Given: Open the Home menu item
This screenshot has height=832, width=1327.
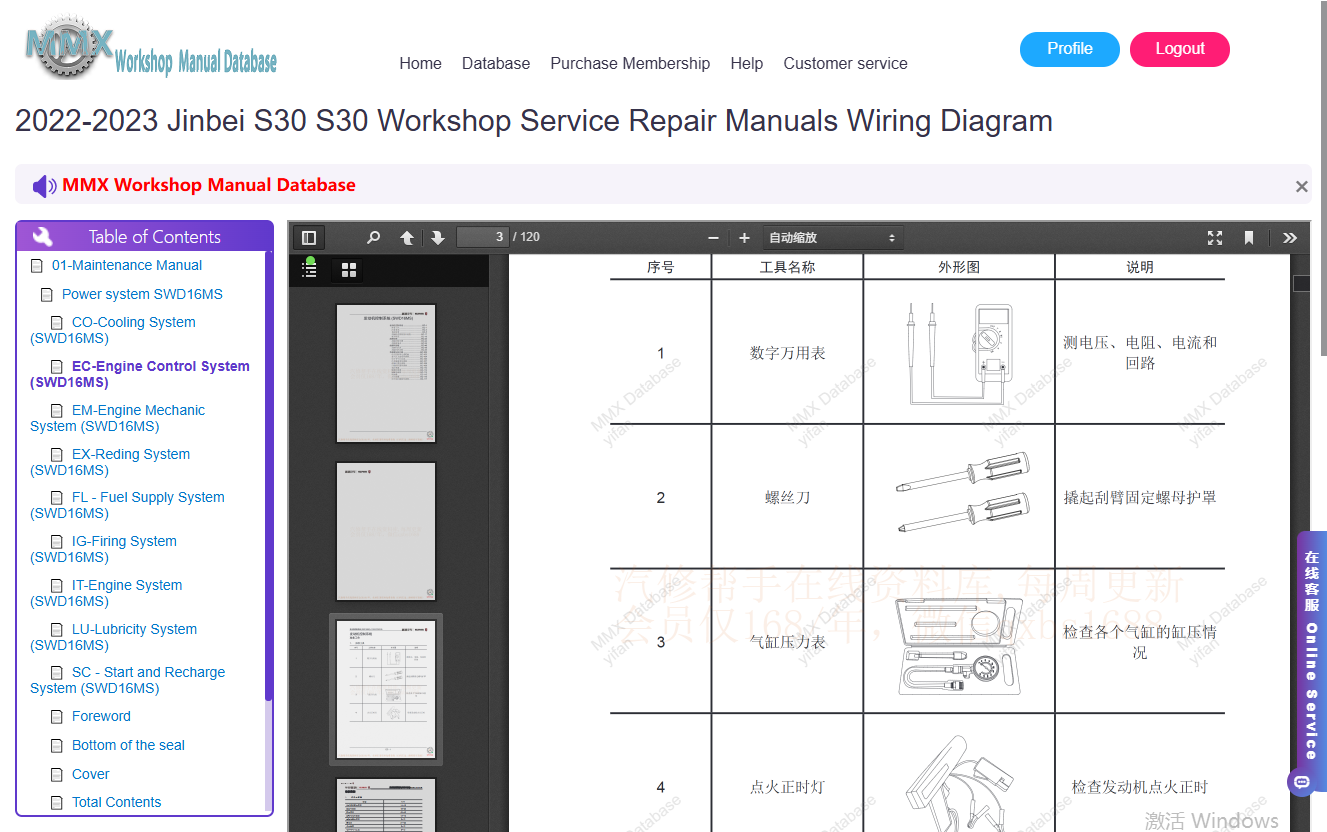Looking at the screenshot, I should [x=420, y=63].
